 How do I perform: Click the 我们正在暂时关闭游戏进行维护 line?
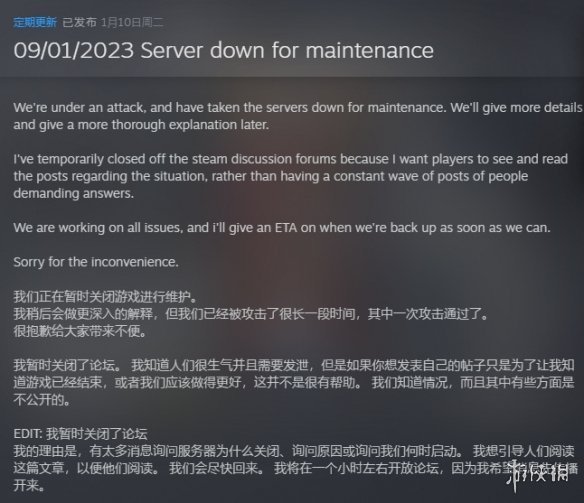tap(105, 297)
